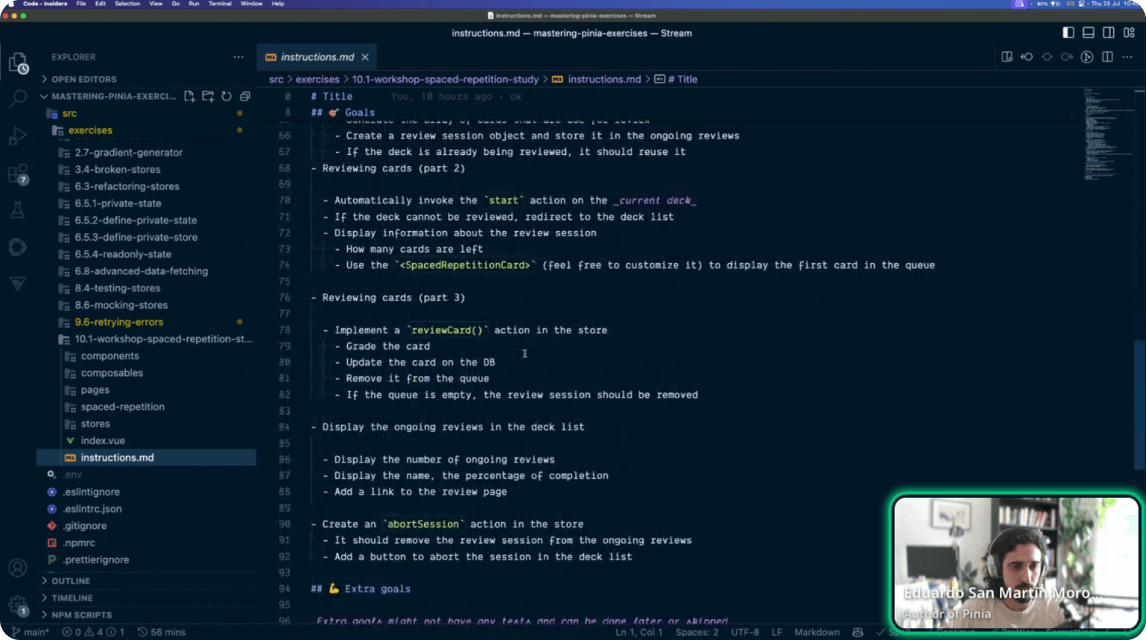Open Markdown preview to the side
Screen dimensions: 1146x640
coord(1007,57)
